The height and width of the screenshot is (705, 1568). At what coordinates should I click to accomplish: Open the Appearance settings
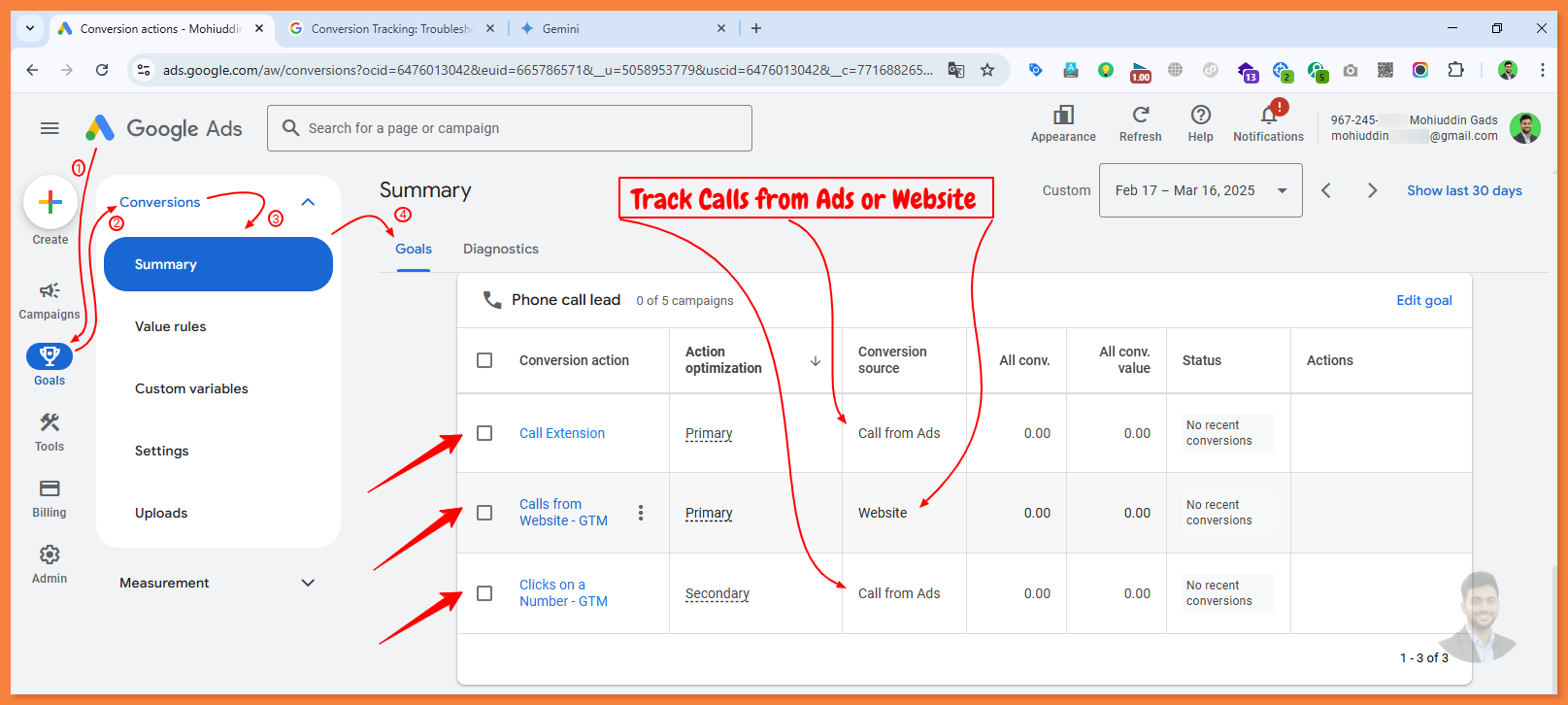point(1063,124)
